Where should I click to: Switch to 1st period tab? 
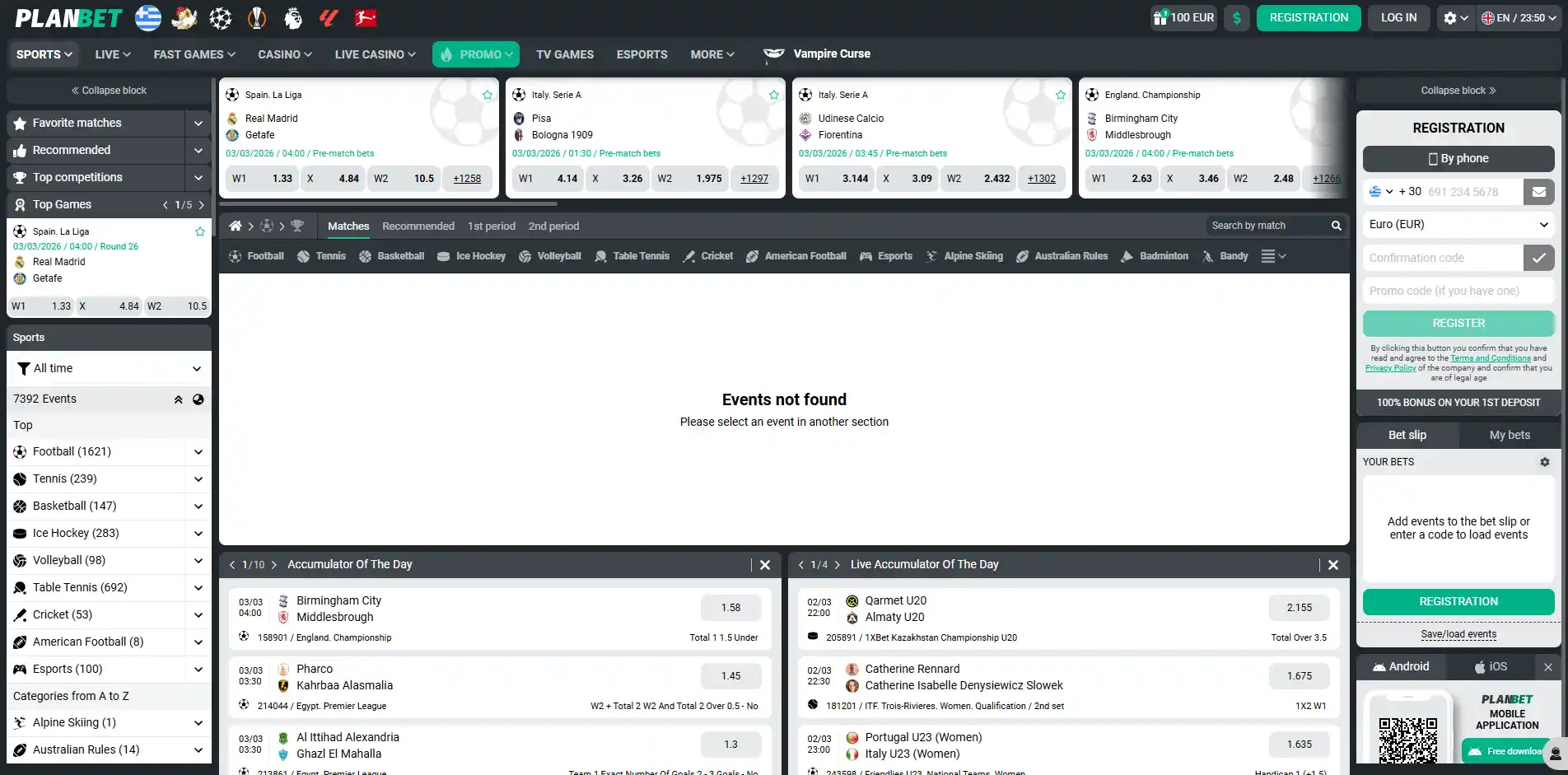[x=492, y=226]
